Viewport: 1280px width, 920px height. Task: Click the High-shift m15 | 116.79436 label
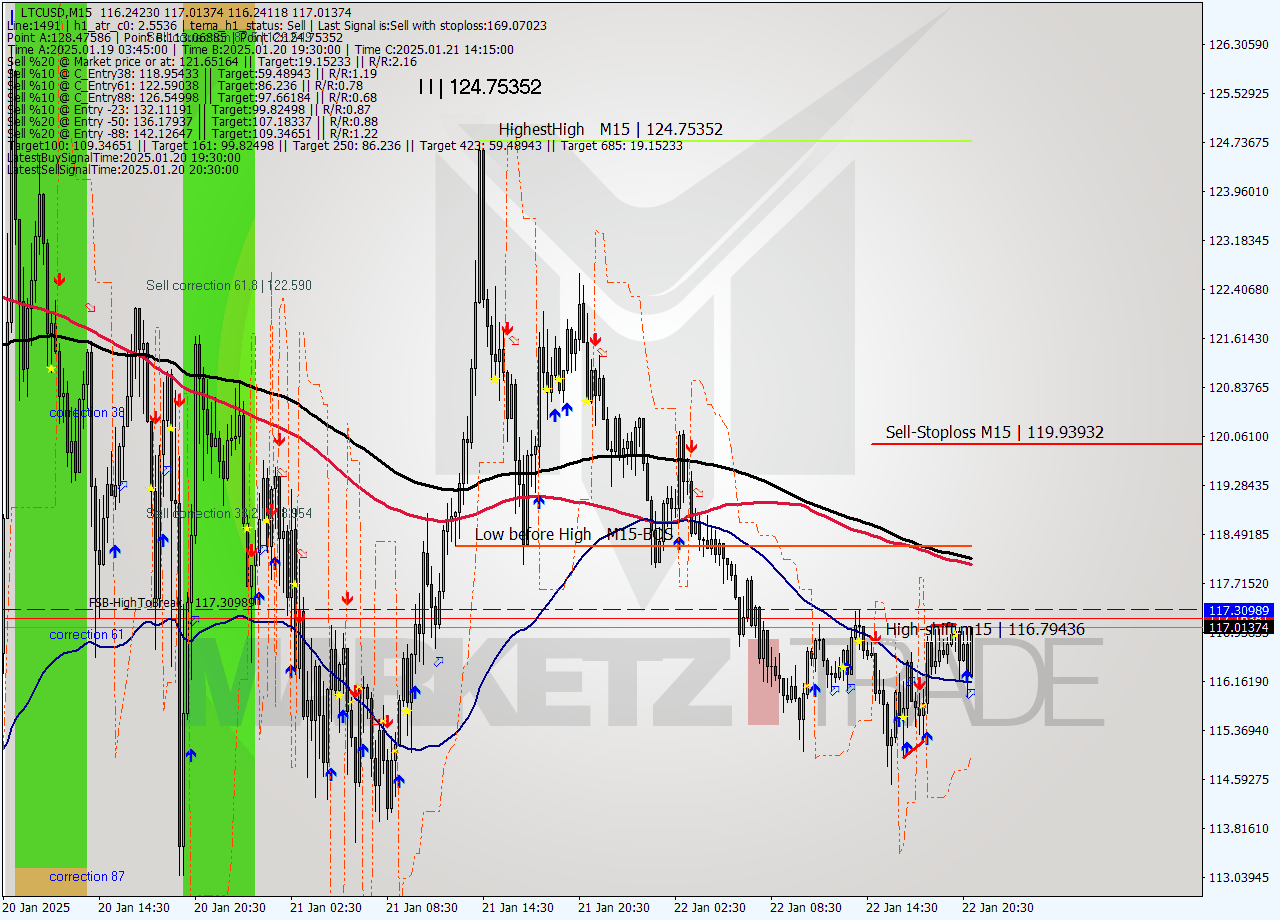985,629
